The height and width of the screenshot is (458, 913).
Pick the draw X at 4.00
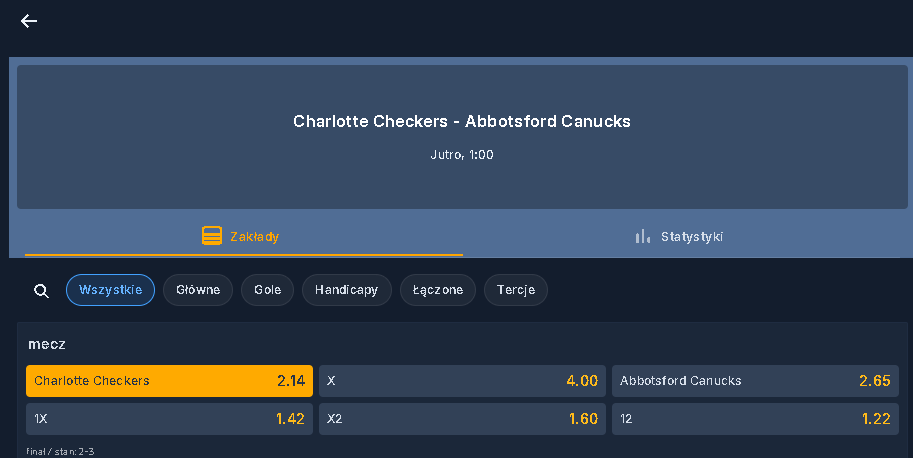pyautogui.click(x=462, y=381)
